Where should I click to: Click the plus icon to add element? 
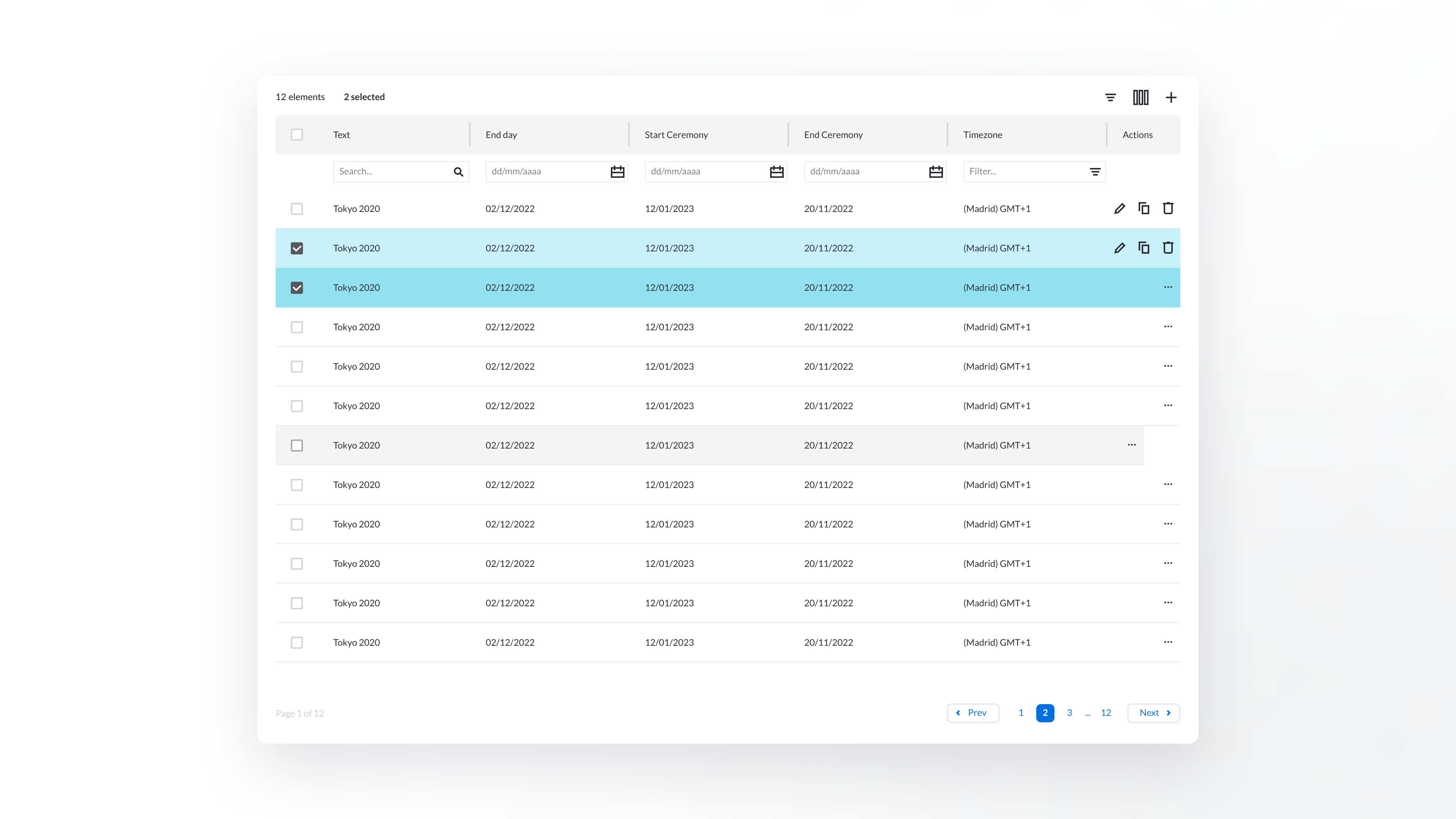[1171, 97]
